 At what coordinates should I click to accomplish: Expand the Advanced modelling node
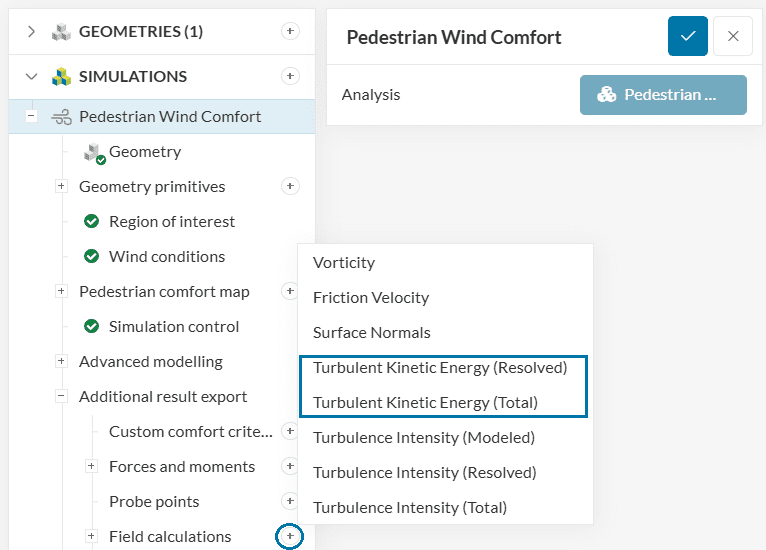pos(61,361)
